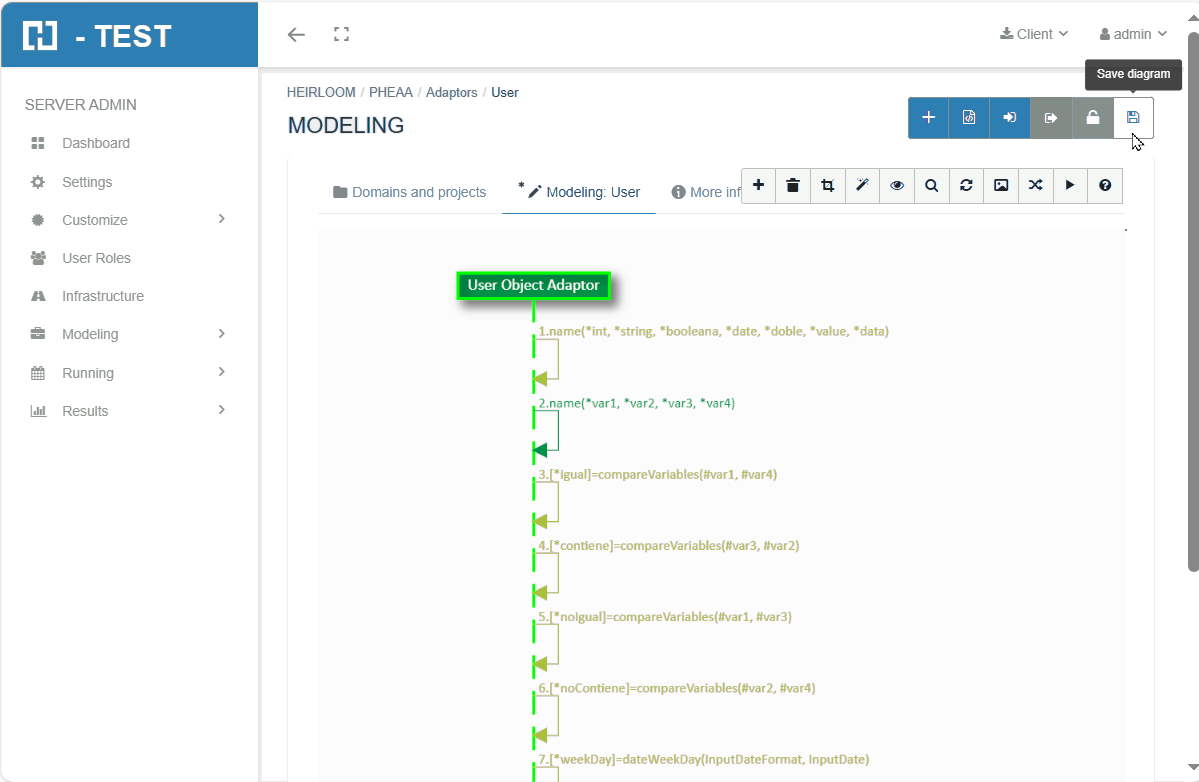Open User Roles in the sidebar
This screenshot has width=1199, height=782.
point(96,258)
